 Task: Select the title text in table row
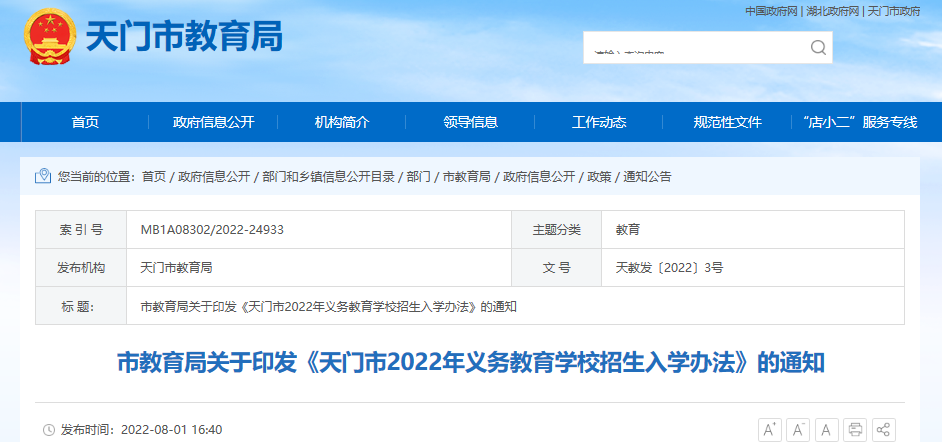329,306
